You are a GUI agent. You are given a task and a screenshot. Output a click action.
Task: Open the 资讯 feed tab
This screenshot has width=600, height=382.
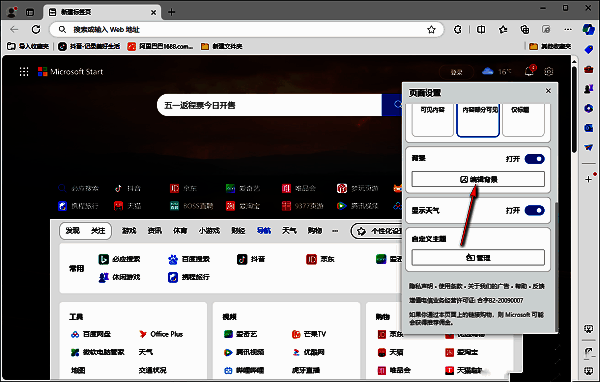(x=155, y=231)
